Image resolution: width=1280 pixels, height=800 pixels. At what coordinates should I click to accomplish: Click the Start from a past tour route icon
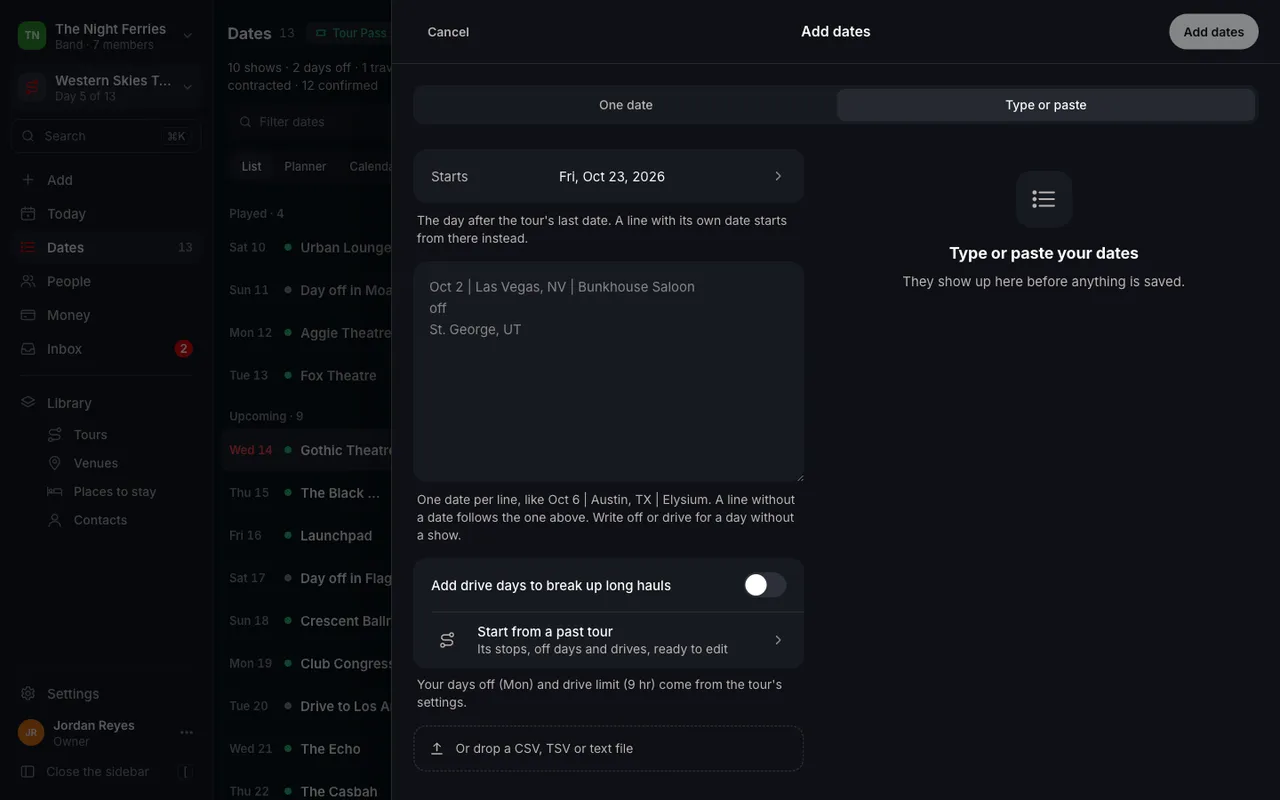tap(447, 640)
